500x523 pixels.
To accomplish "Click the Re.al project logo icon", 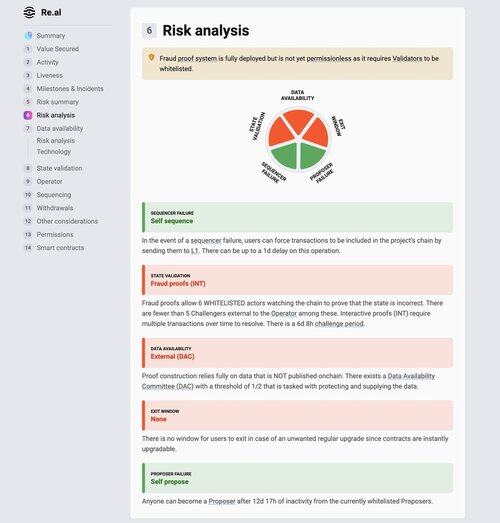I will coord(29,13).
